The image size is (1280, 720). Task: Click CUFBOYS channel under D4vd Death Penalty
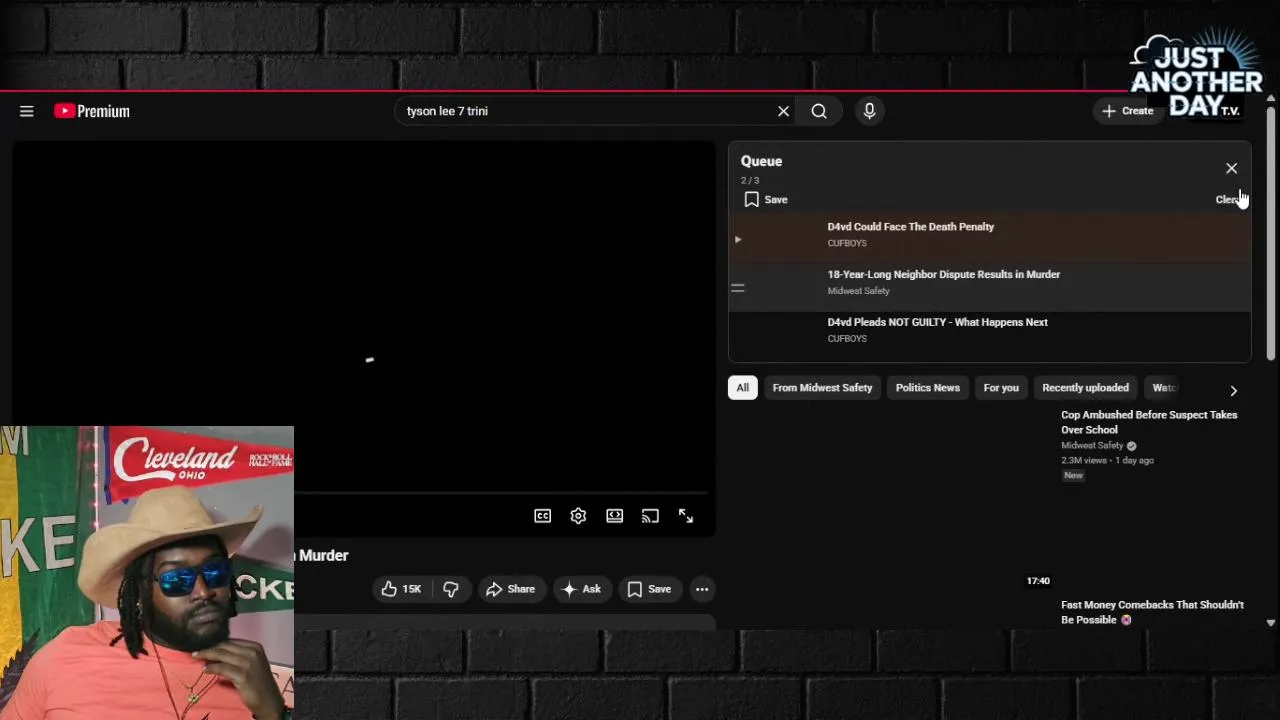tap(847, 243)
